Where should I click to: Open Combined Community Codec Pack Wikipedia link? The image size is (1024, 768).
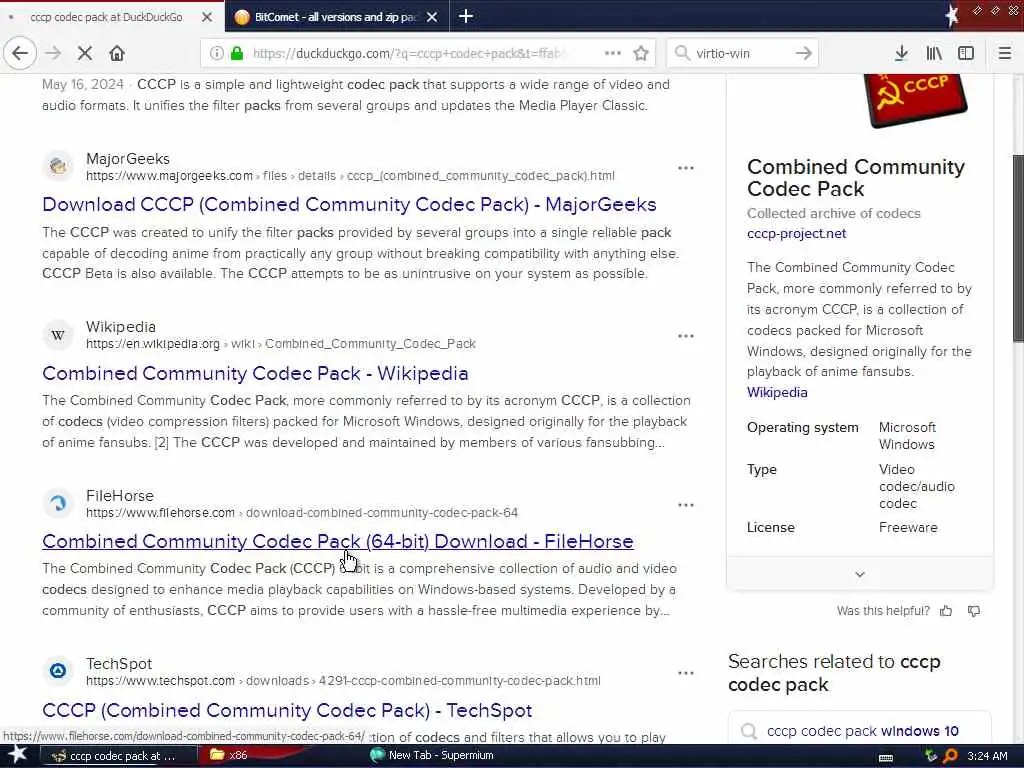pos(255,374)
